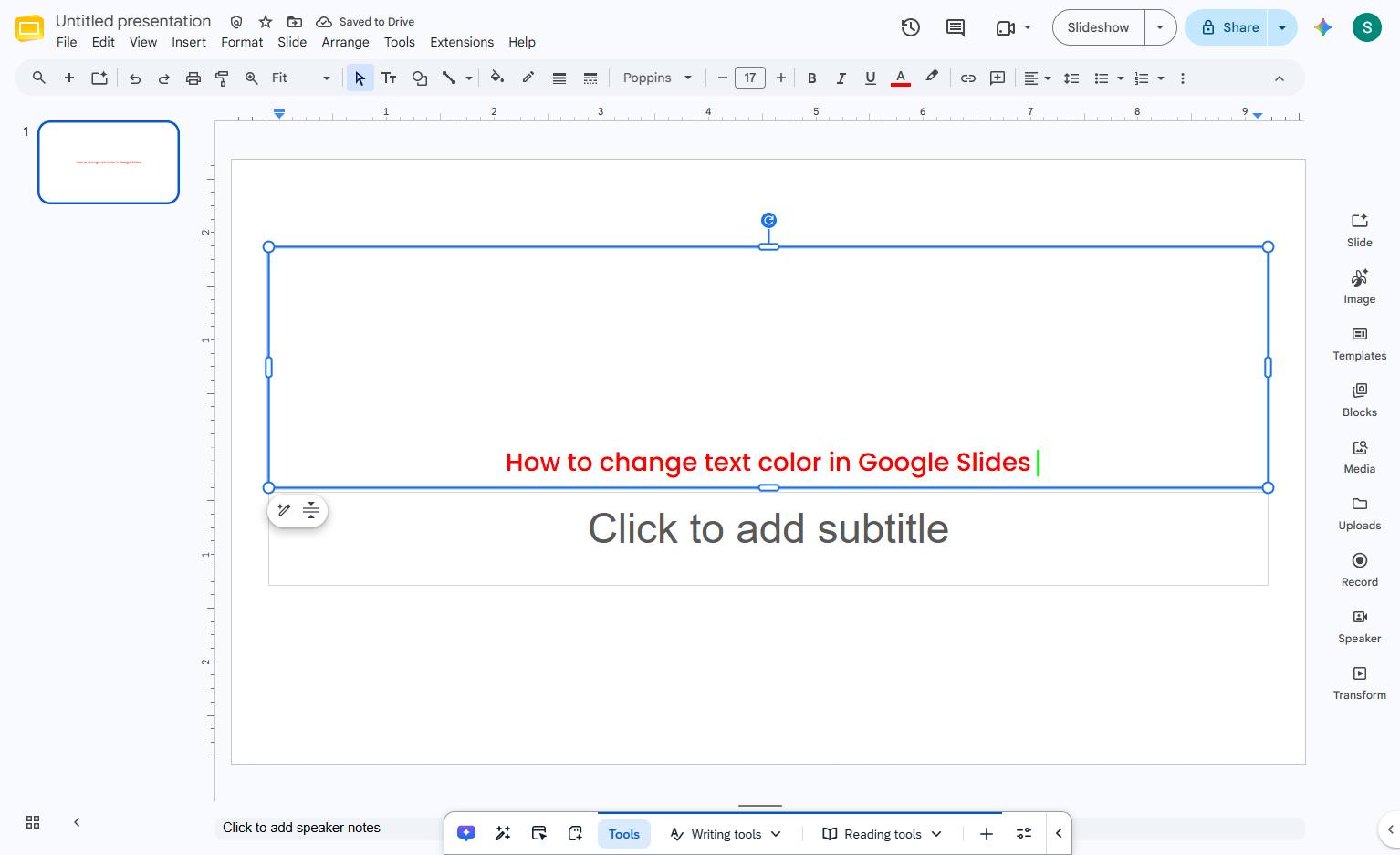Click the add comment icon
This screenshot has width=1400, height=855.
[998, 78]
